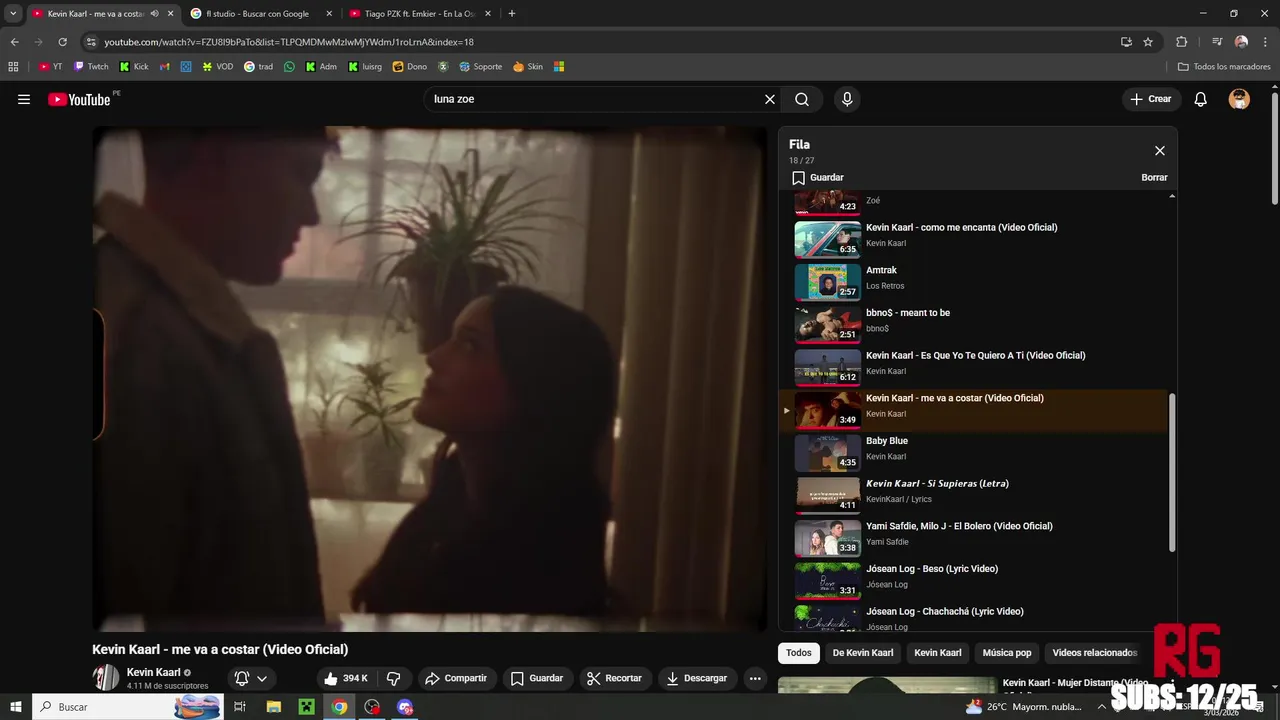Open File Explorer from the taskbar

pyautogui.click(x=273, y=707)
